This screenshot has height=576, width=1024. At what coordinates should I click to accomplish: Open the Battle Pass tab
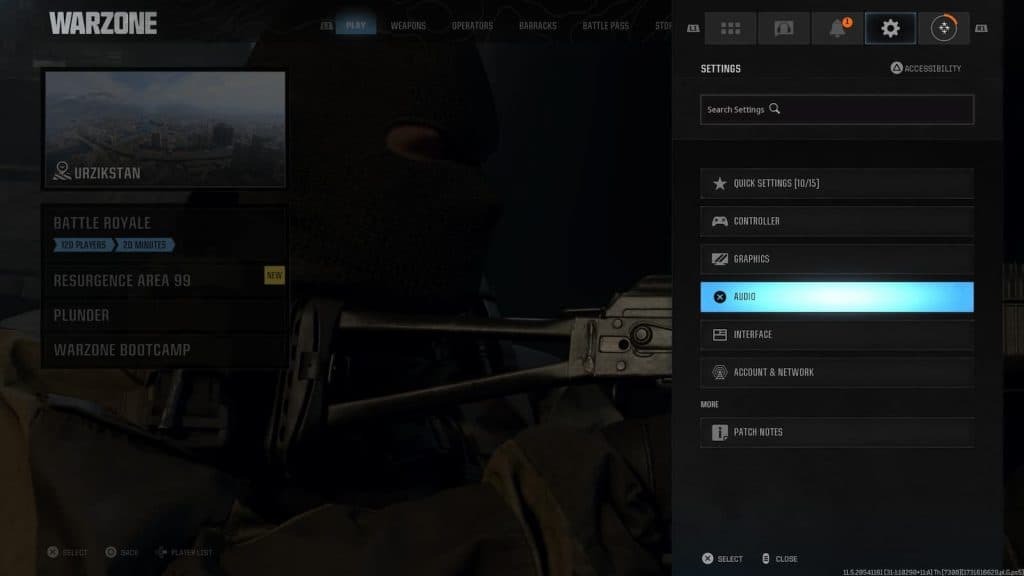[605, 25]
